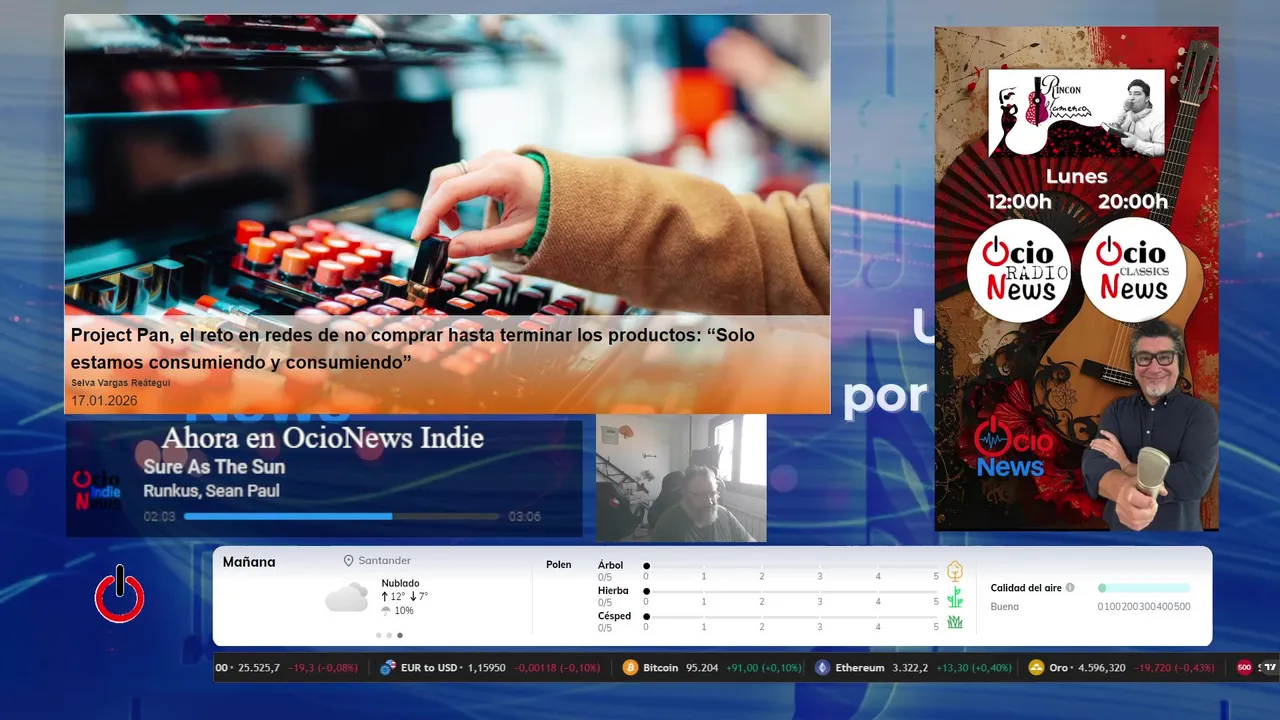1280x720 pixels.
Task: Click the Ethereum icon in ticker
Action: (822, 667)
